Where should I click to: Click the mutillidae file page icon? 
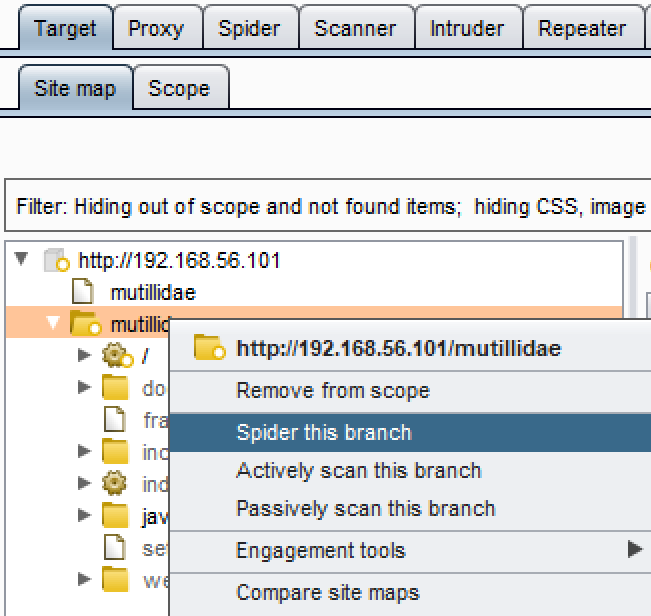(83, 291)
